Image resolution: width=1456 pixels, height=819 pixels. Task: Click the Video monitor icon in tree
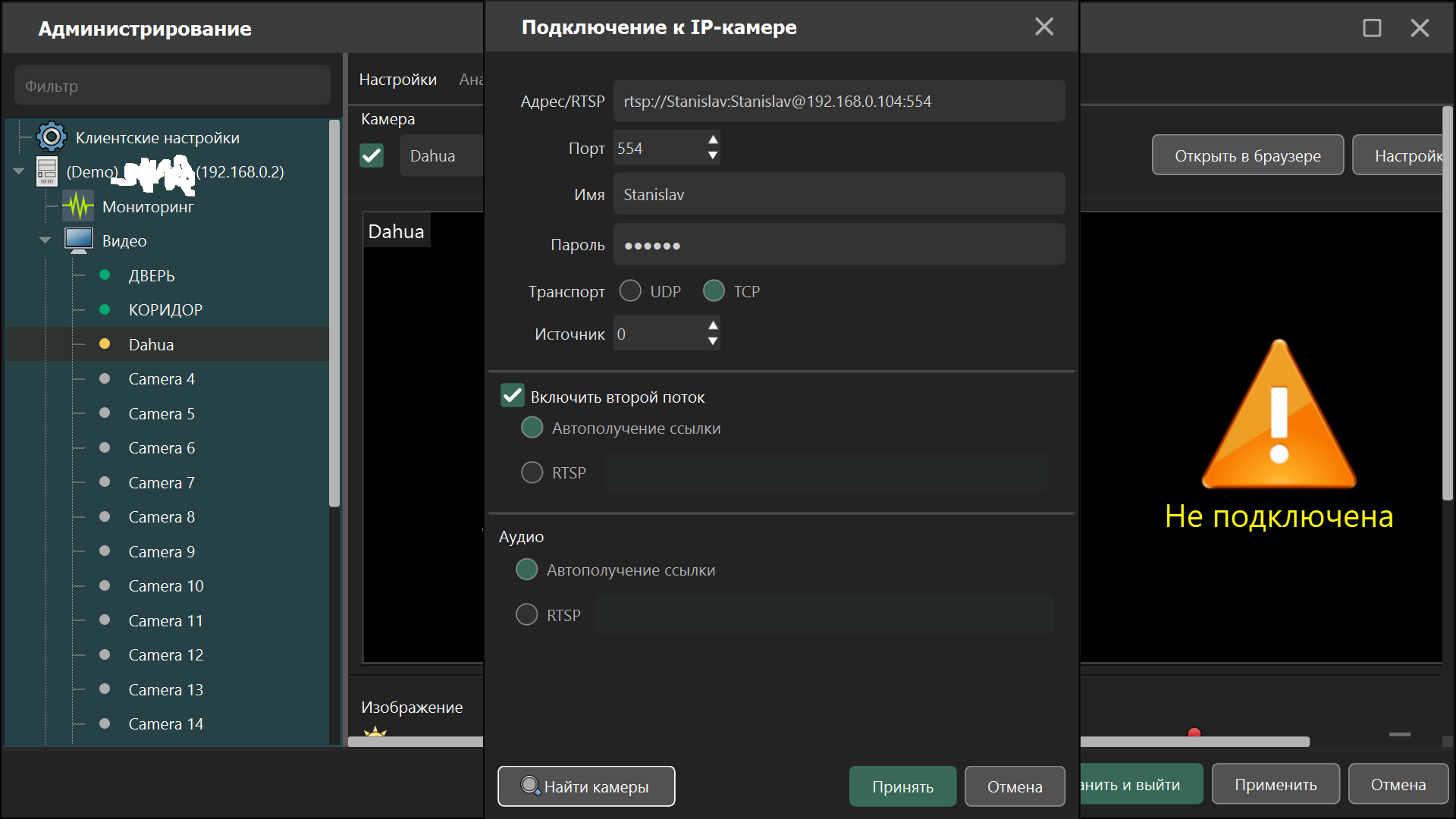click(x=79, y=240)
